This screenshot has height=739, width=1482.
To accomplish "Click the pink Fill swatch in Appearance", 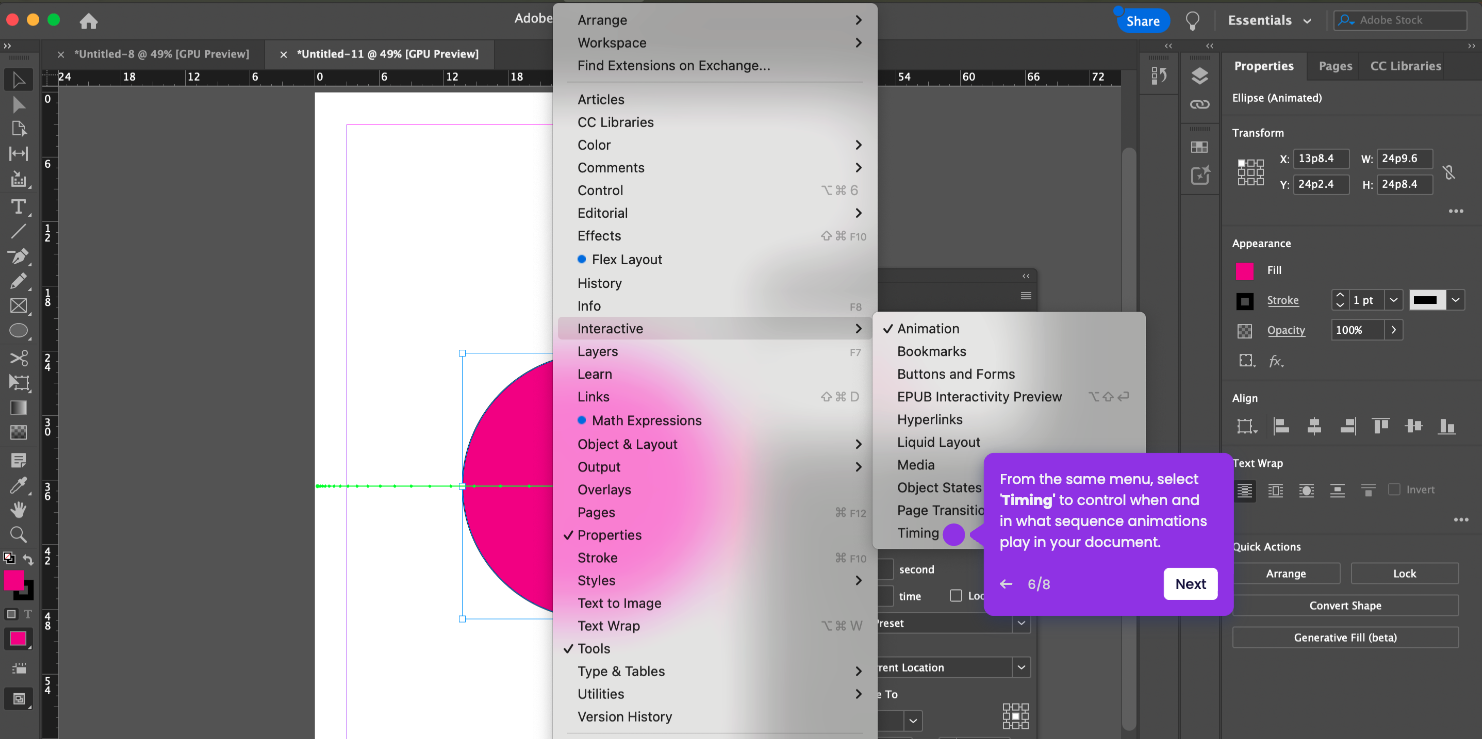I will [1245, 271].
